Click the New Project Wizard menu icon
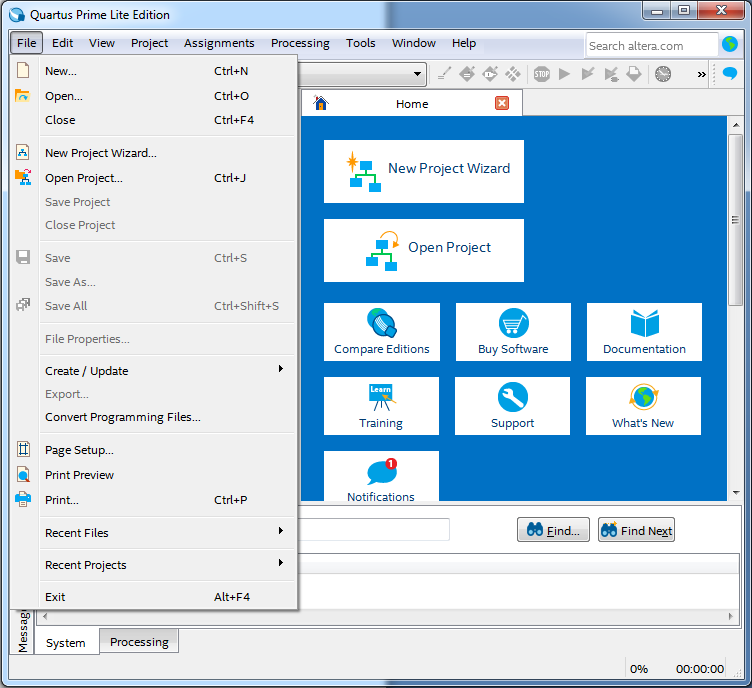Screen dimensions: 752x688 point(23,152)
